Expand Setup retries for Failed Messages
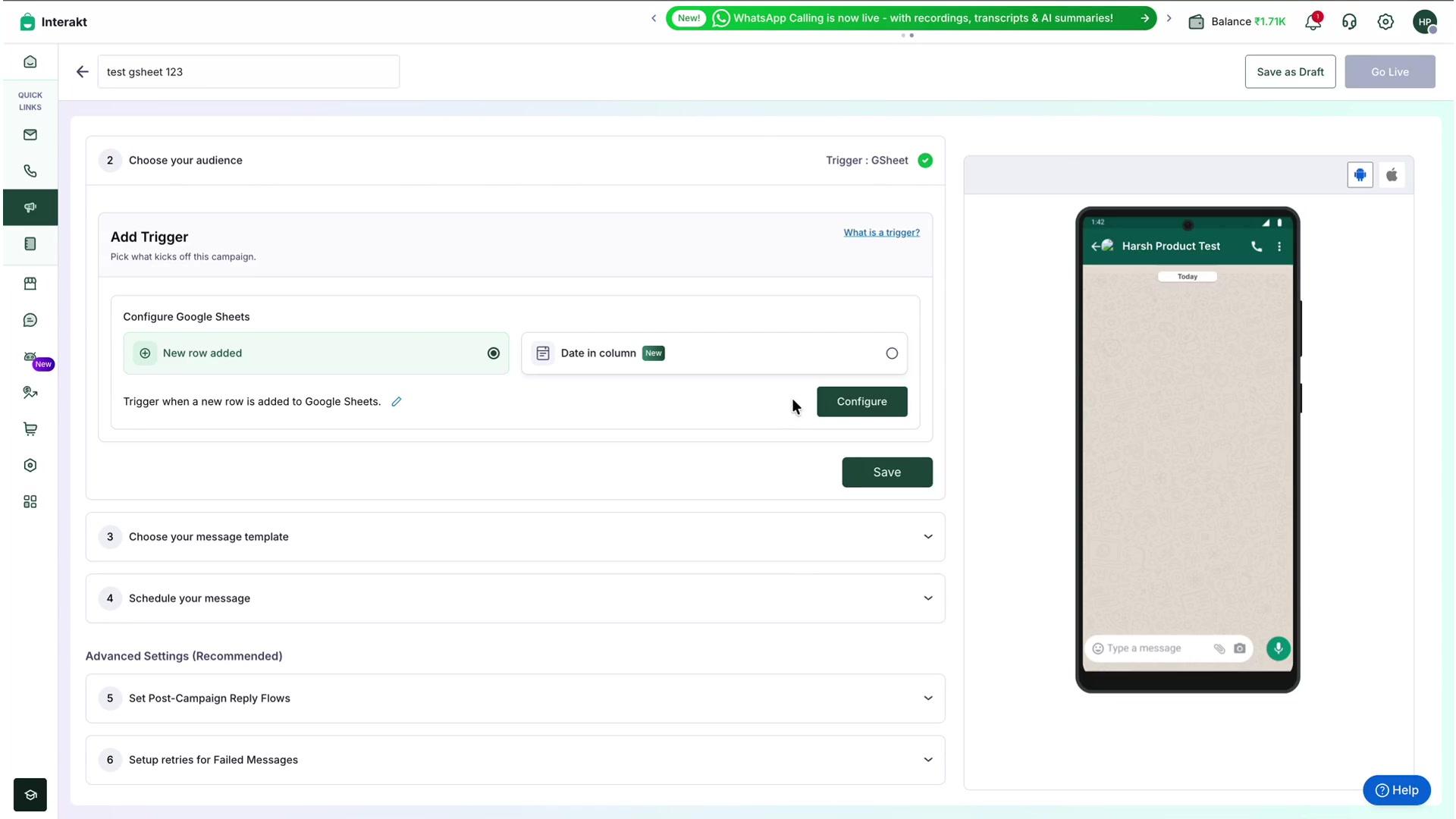Image resolution: width=1456 pixels, height=819 pixels. pos(516,760)
